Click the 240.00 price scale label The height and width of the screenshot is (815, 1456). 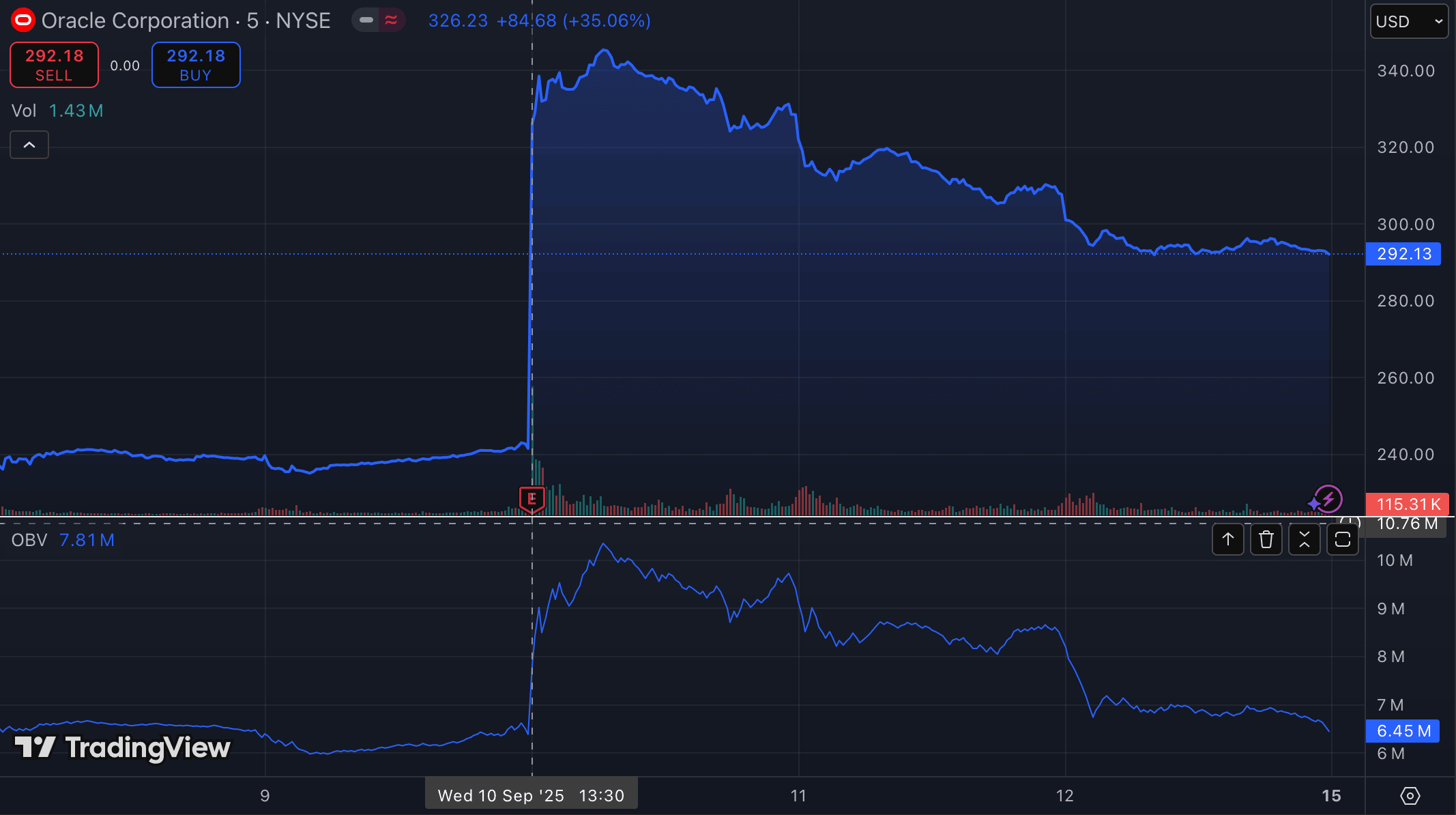point(1406,455)
